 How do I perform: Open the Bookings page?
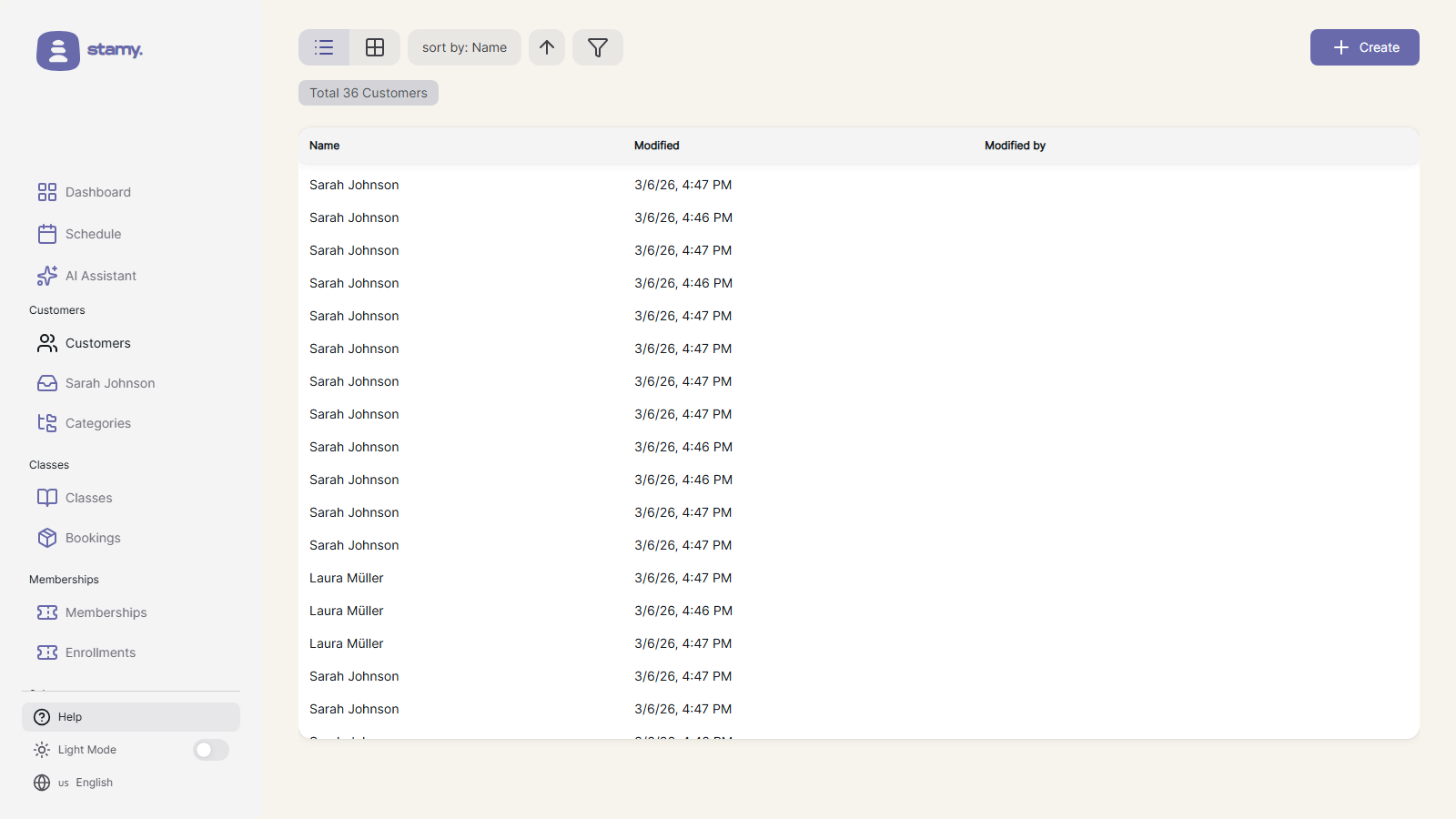[92, 538]
